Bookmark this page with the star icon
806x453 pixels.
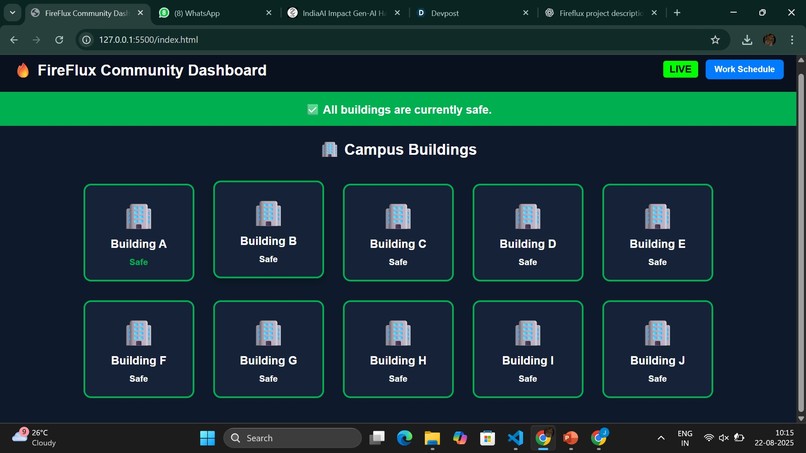[x=715, y=40]
